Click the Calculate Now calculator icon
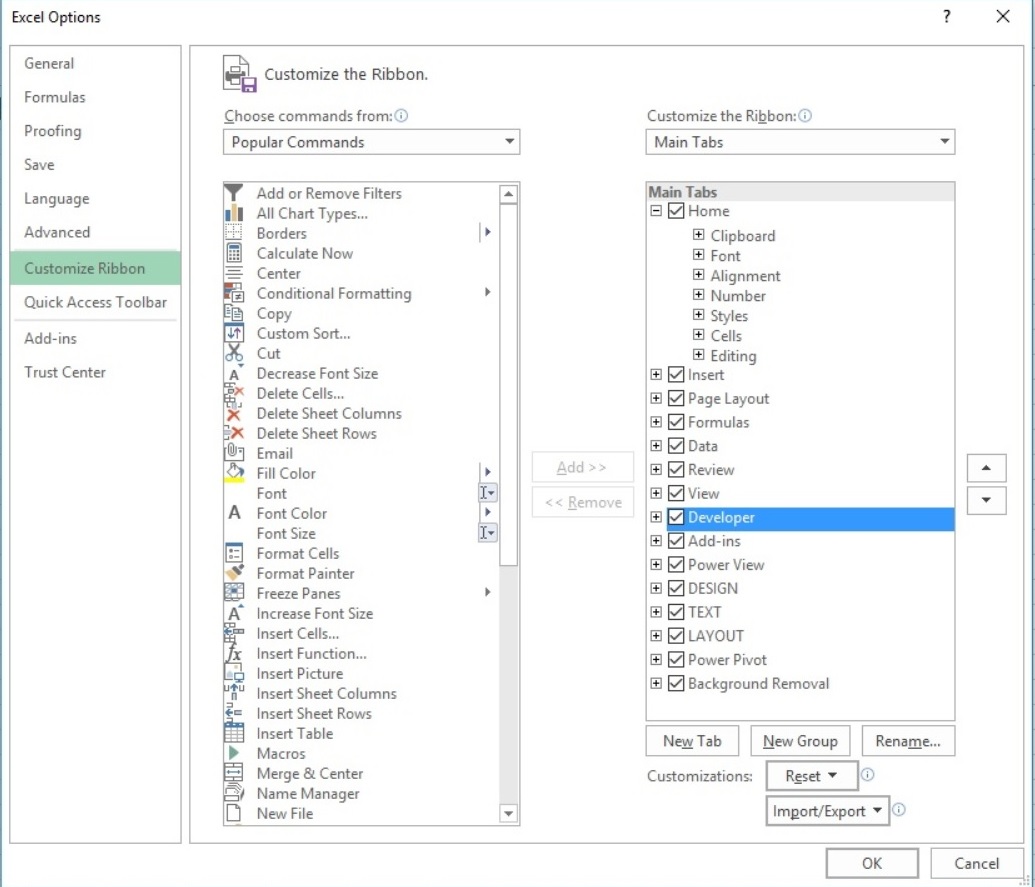This screenshot has width=1035, height=887. [x=234, y=253]
